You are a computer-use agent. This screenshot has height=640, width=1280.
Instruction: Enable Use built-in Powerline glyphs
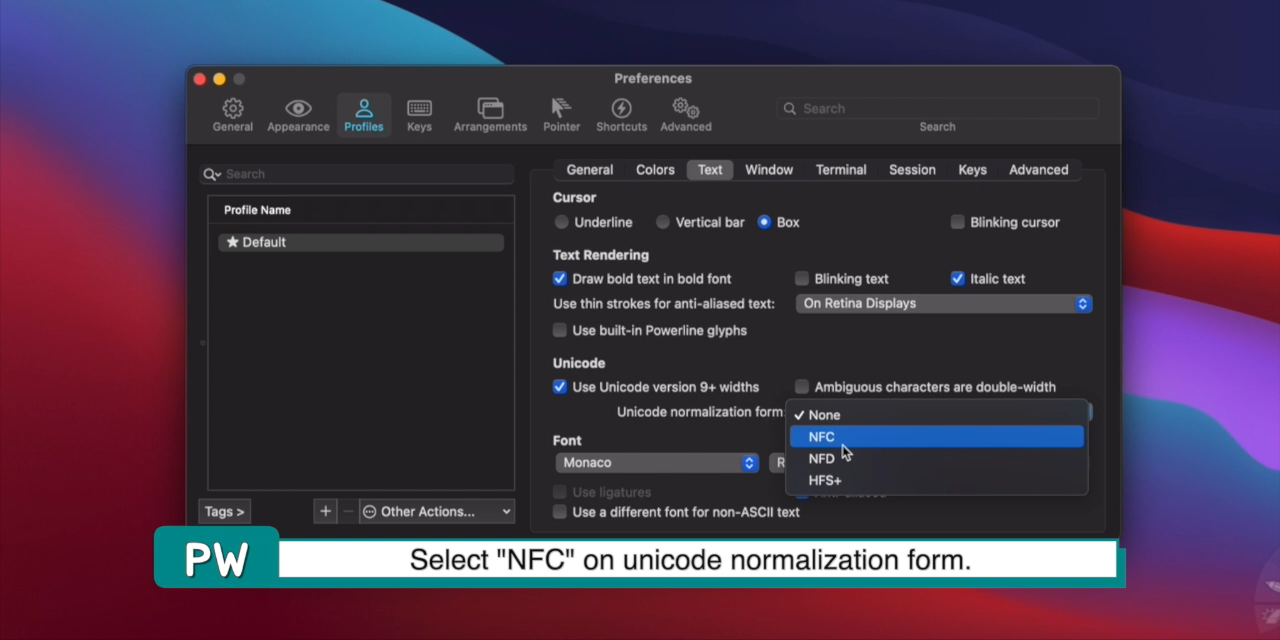(x=560, y=330)
